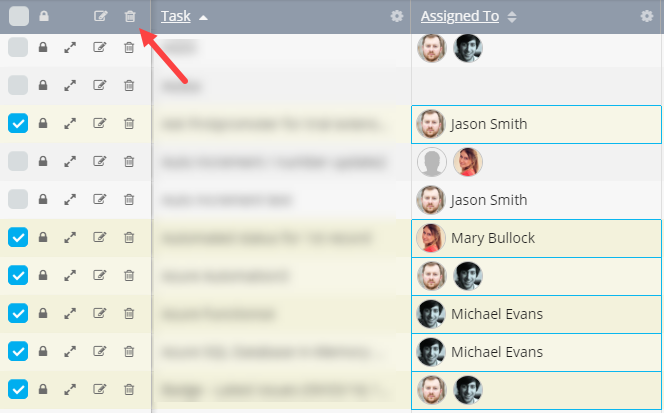
Task: Click the gray placeholder avatar thumbnail
Action: [x=431, y=161]
